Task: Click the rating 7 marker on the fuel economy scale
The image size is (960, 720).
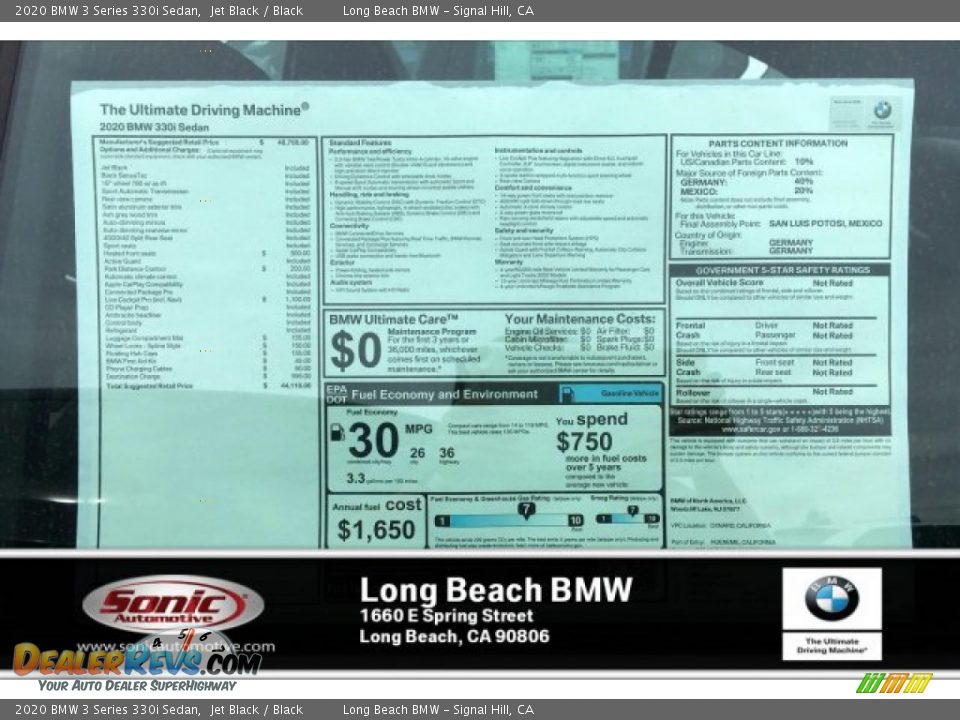Action: [x=527, y=508]
